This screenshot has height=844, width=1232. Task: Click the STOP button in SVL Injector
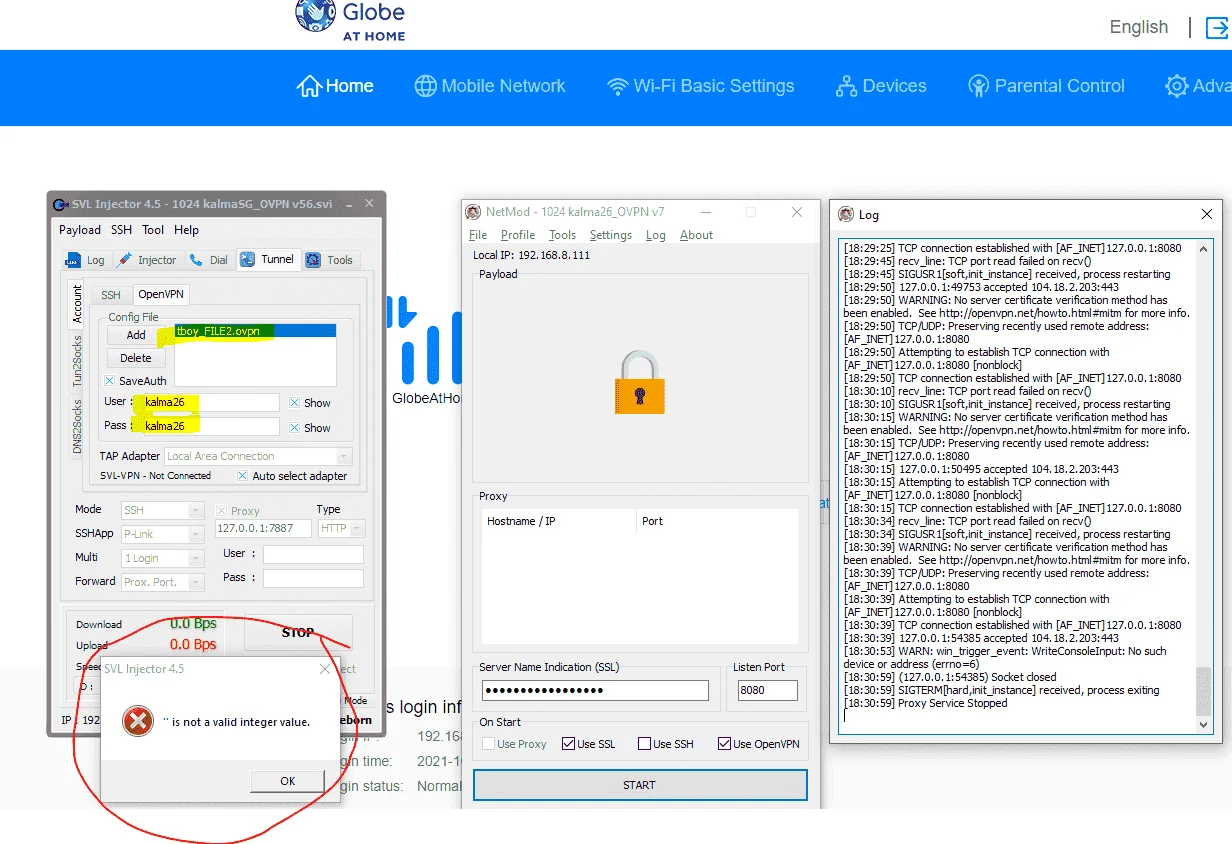[298, 633]
